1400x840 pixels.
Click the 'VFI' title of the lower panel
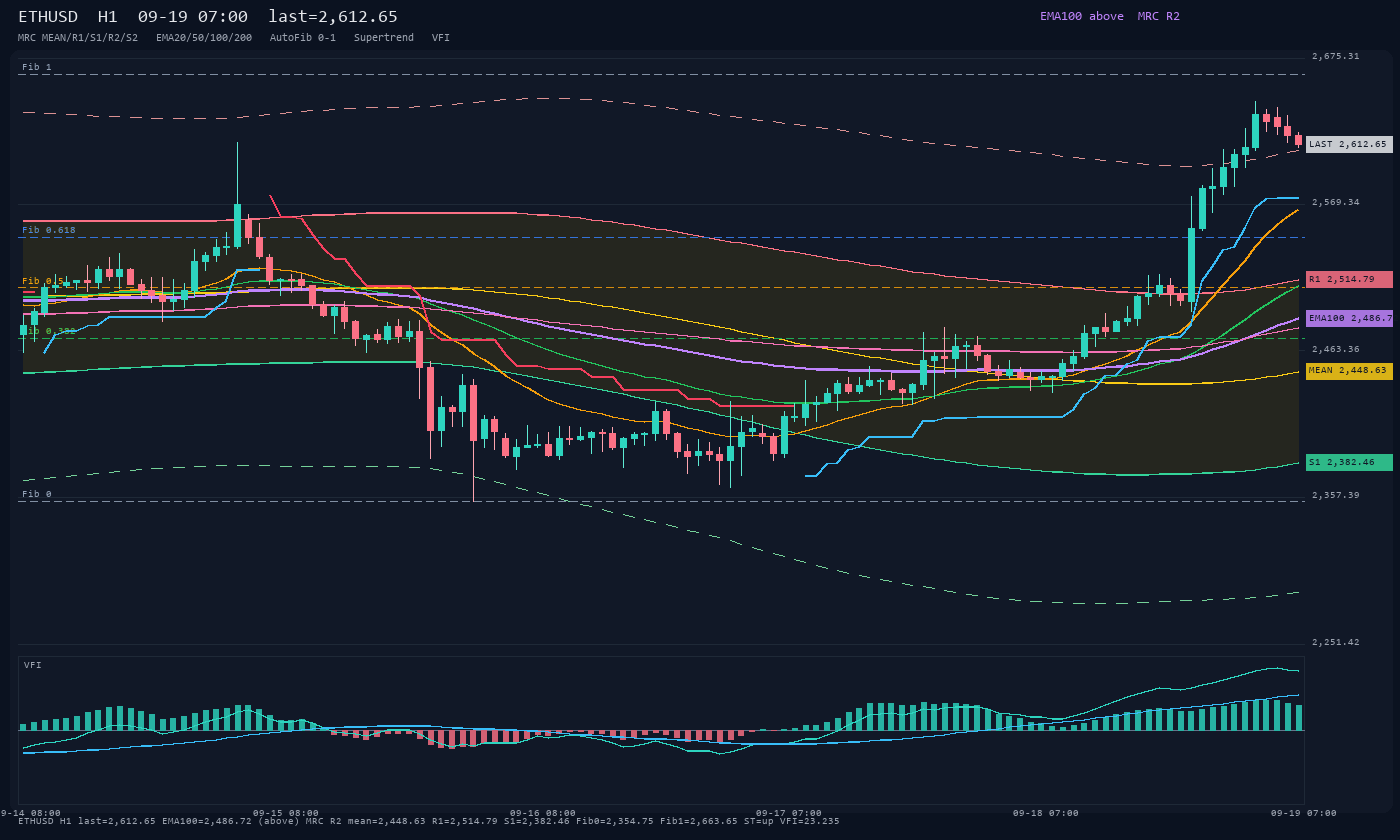coord(33,665)
